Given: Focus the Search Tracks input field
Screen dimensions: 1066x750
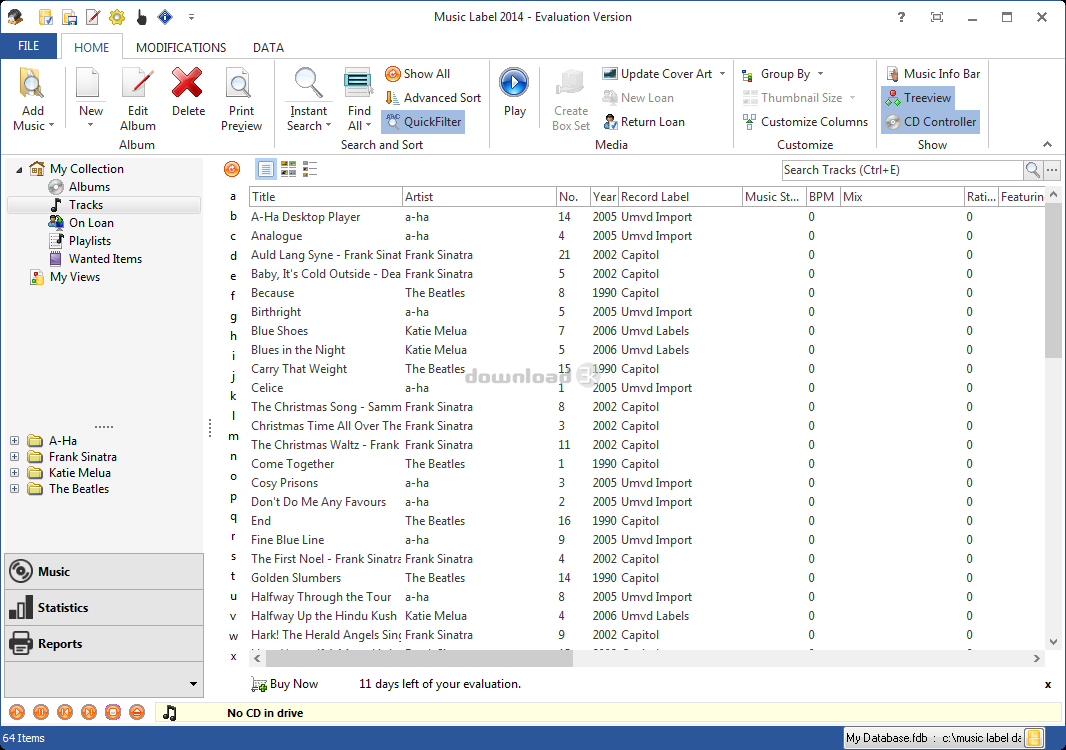Looking at the screenshot, I should click(x=902, y=170).
